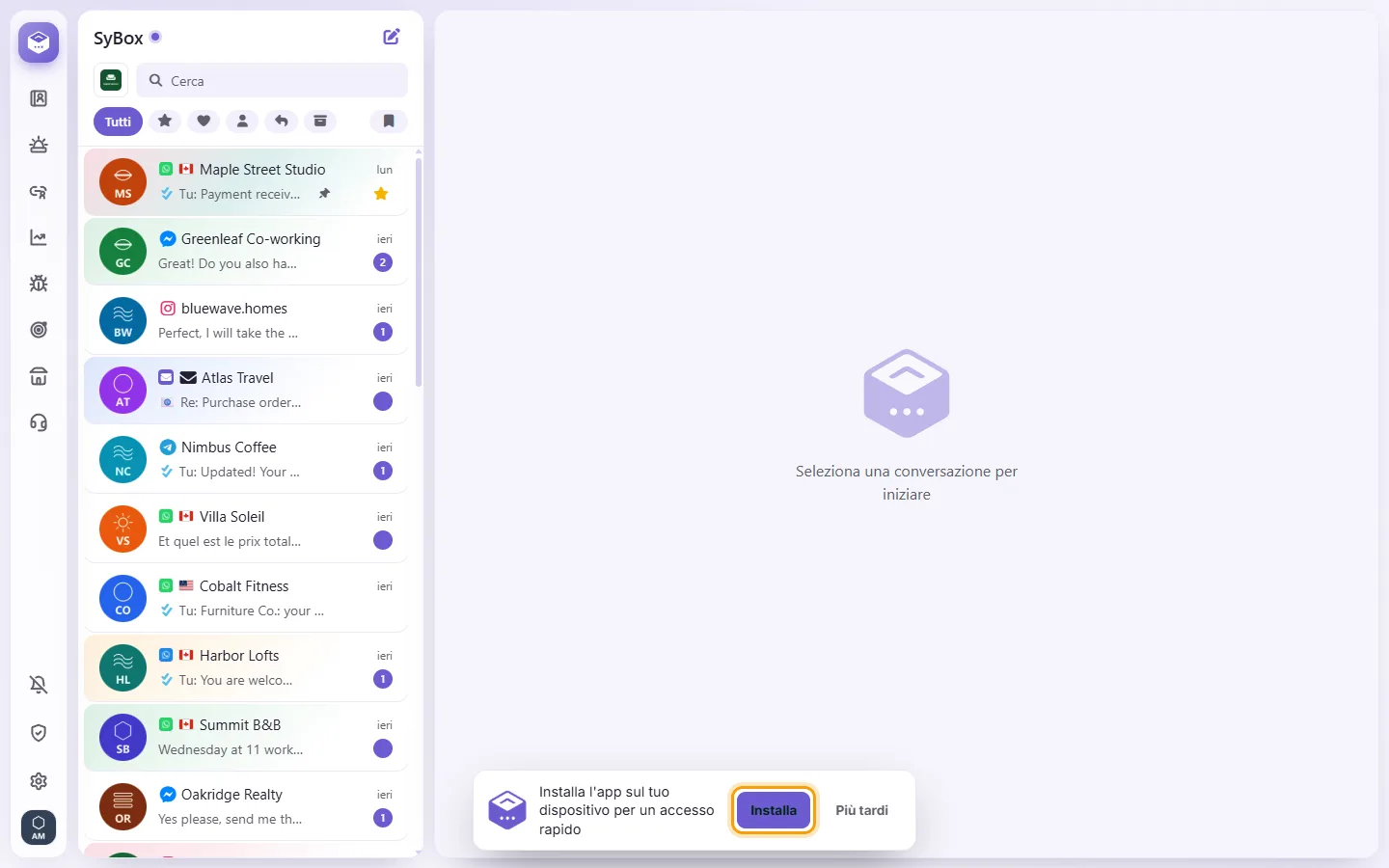The image size is (1389, 868).
Task: Filter conversations by starred
Action: (x=165, y=121)
